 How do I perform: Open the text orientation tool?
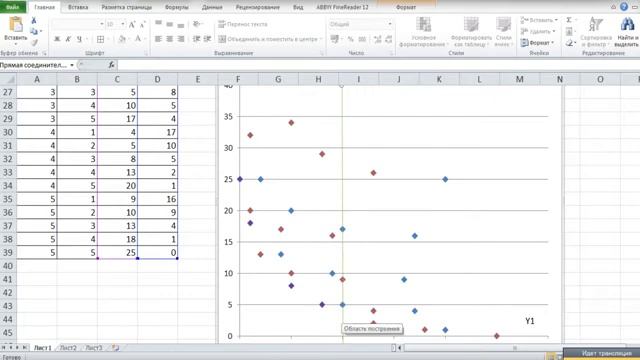click(x=197, y=24)
